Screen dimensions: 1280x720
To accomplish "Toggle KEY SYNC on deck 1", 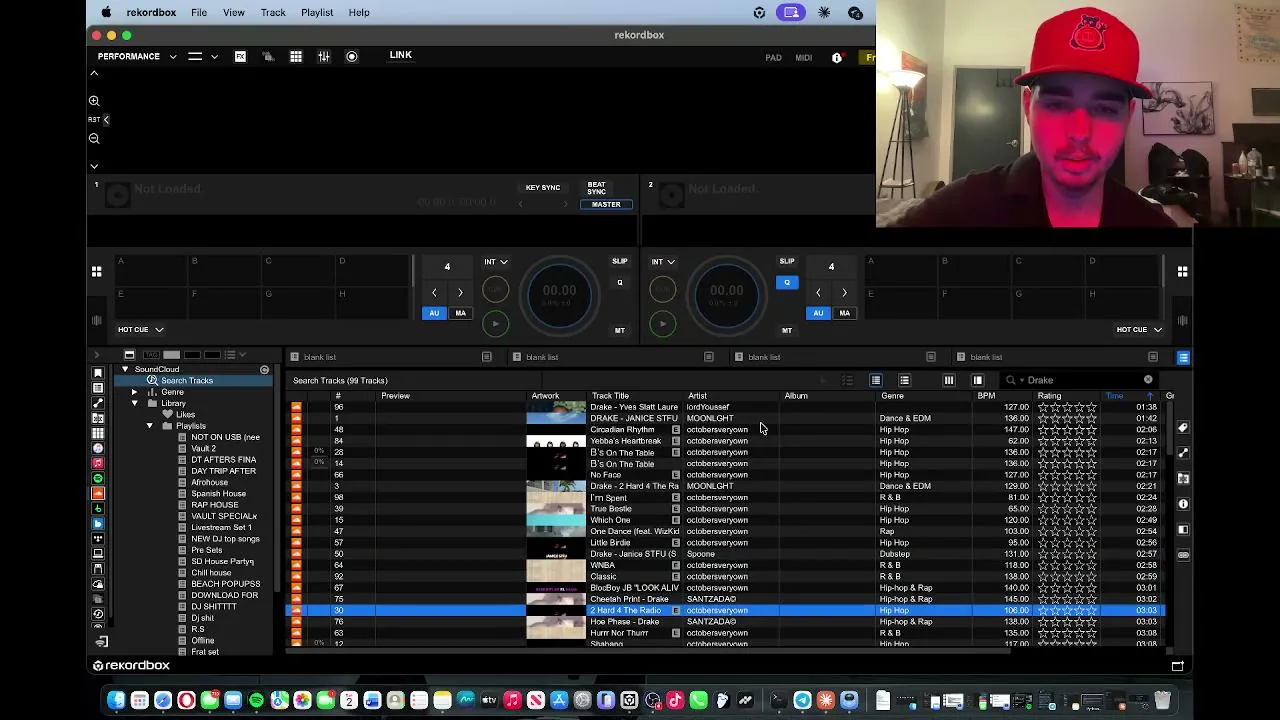I will tap(543, 188).
